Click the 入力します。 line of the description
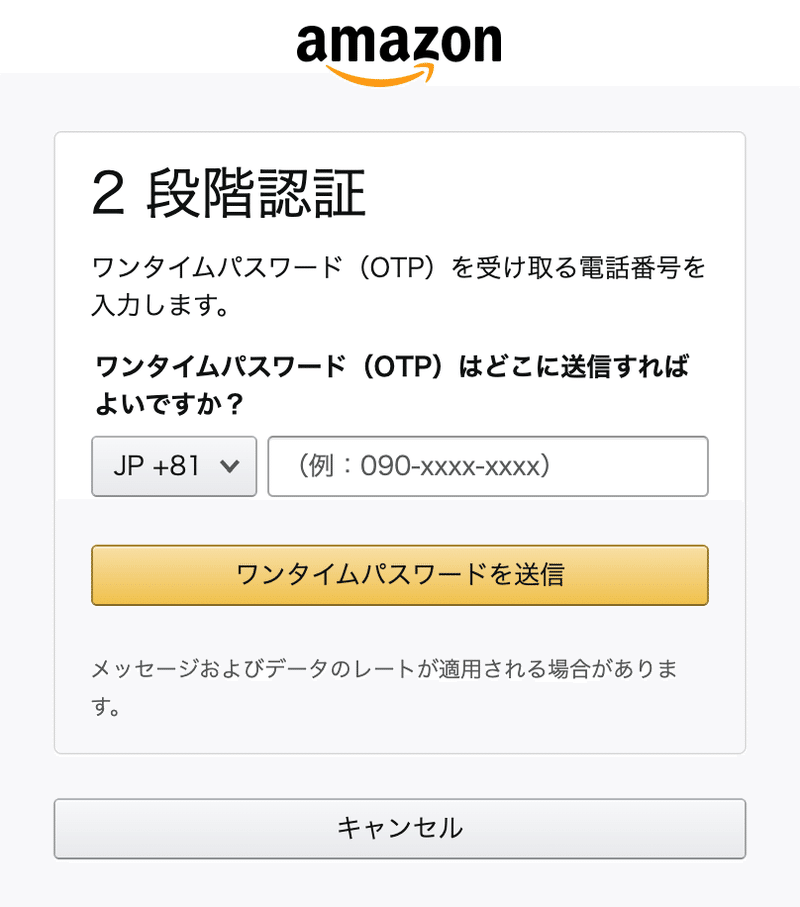Screen dimensions: 800x907 tap(160, 305)
